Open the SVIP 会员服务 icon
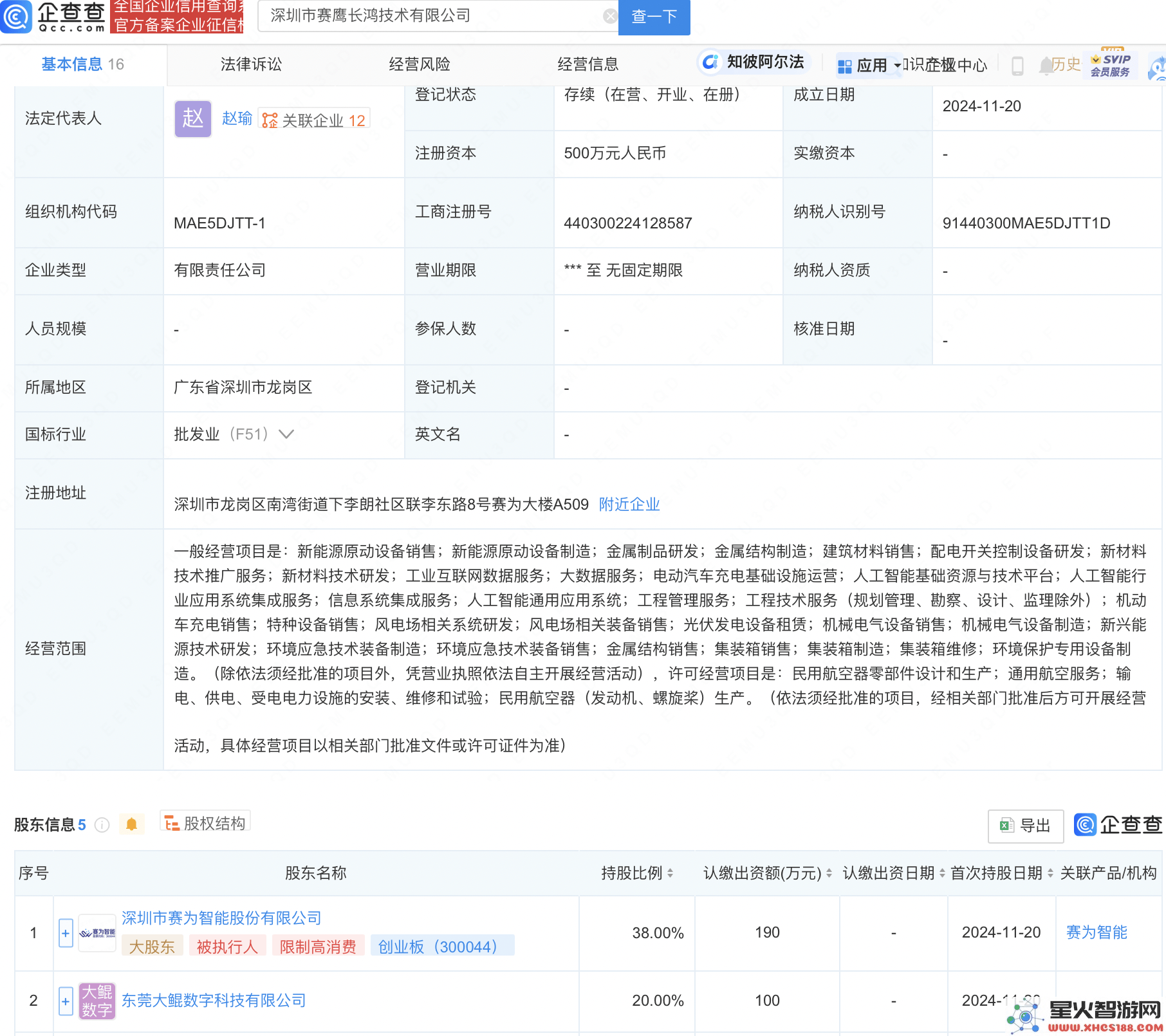This screenshot has width=1166, height=1036. click(1111, 64)
